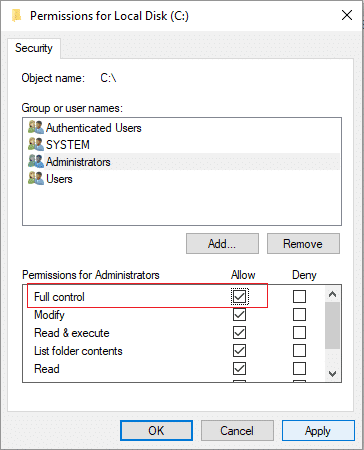Click the Authenticated Users group icon
This screenshot has width=364, height=450.
click(x=36, y=127)
